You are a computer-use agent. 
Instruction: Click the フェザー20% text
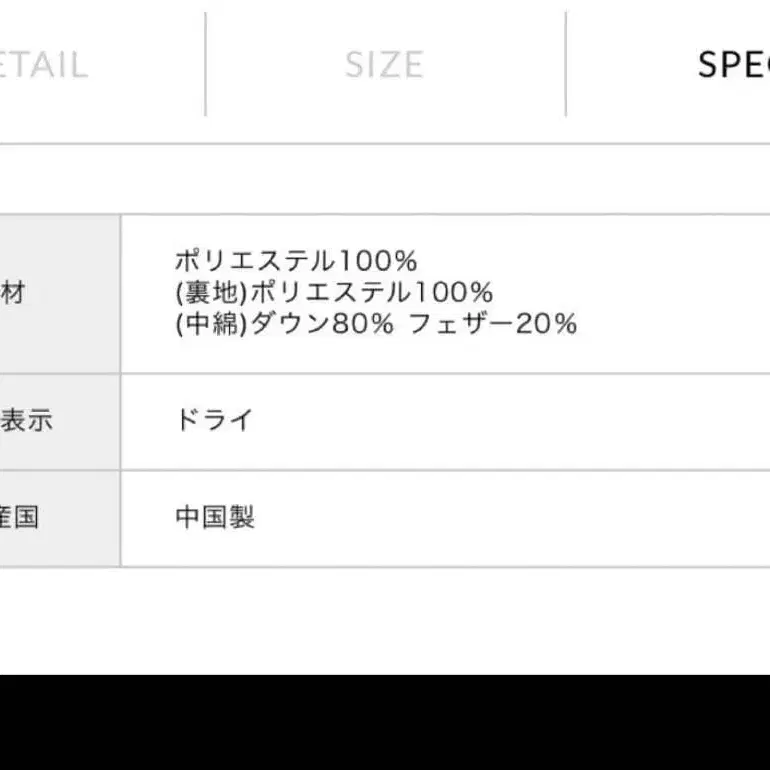tap(494, 324)
